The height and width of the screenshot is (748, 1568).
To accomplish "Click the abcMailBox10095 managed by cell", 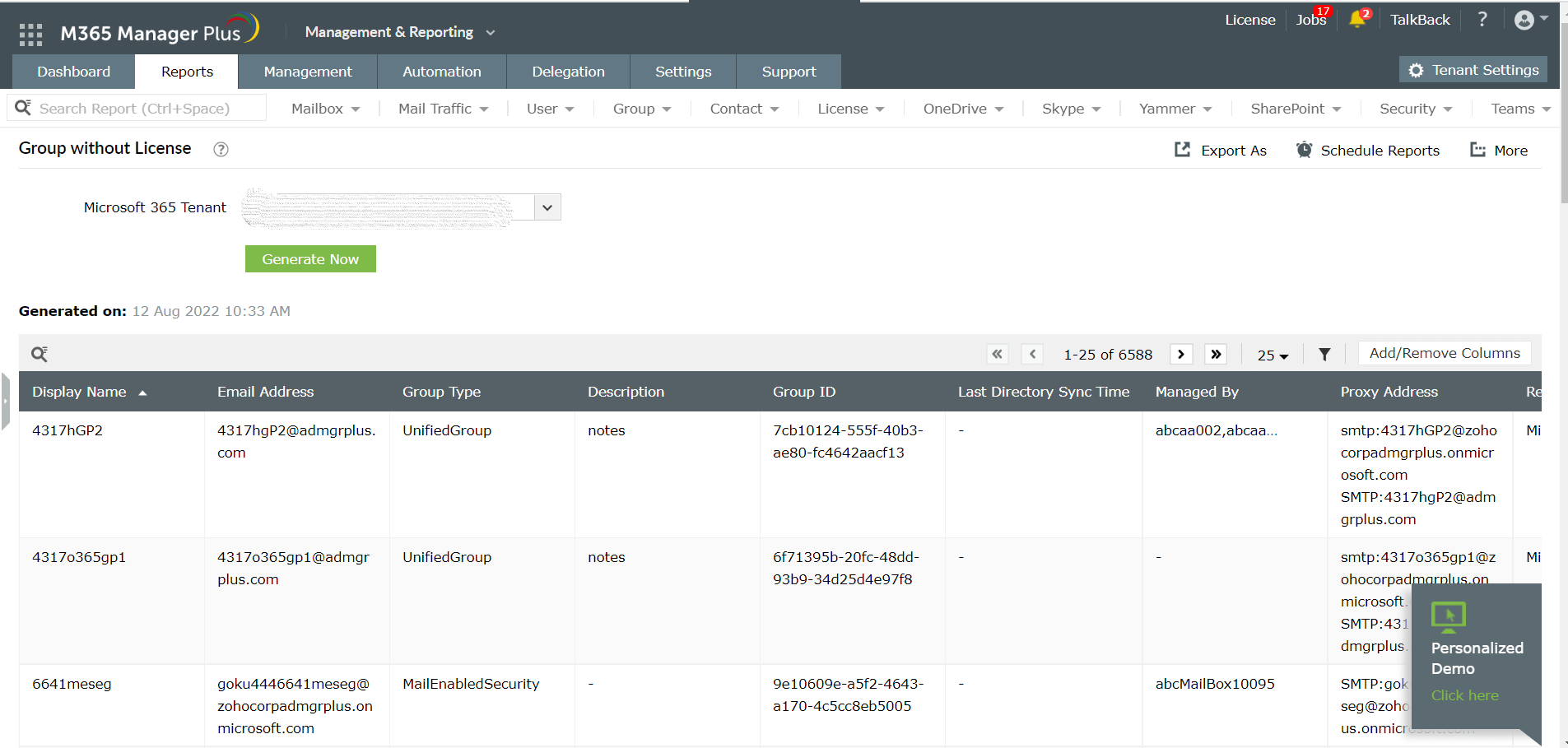I will pyautogui.click(x=1215, y=684).
